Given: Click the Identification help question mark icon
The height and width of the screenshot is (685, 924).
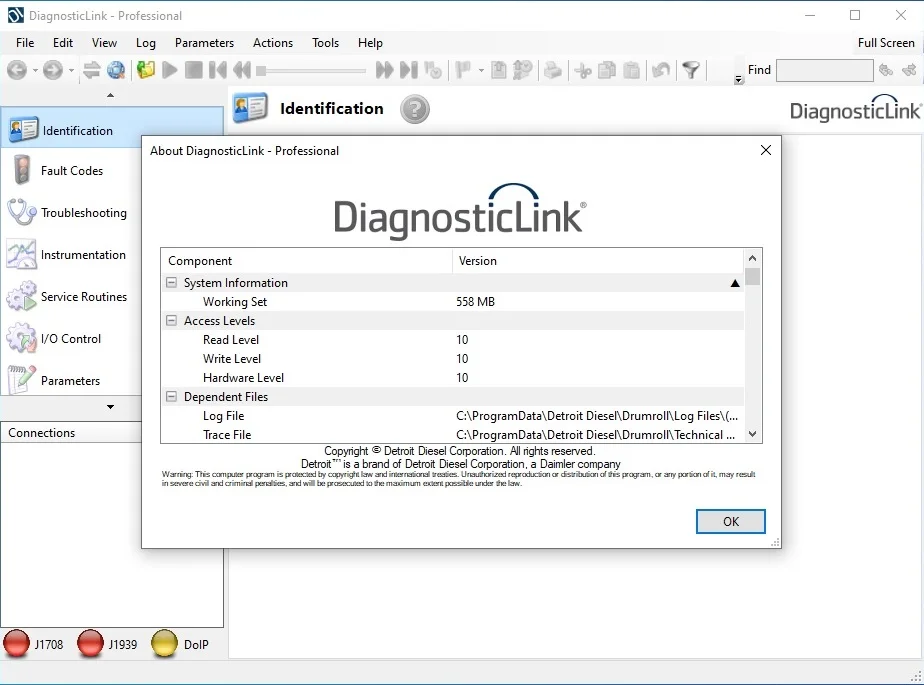Looking at the screenshot, I should coord(415,109).
